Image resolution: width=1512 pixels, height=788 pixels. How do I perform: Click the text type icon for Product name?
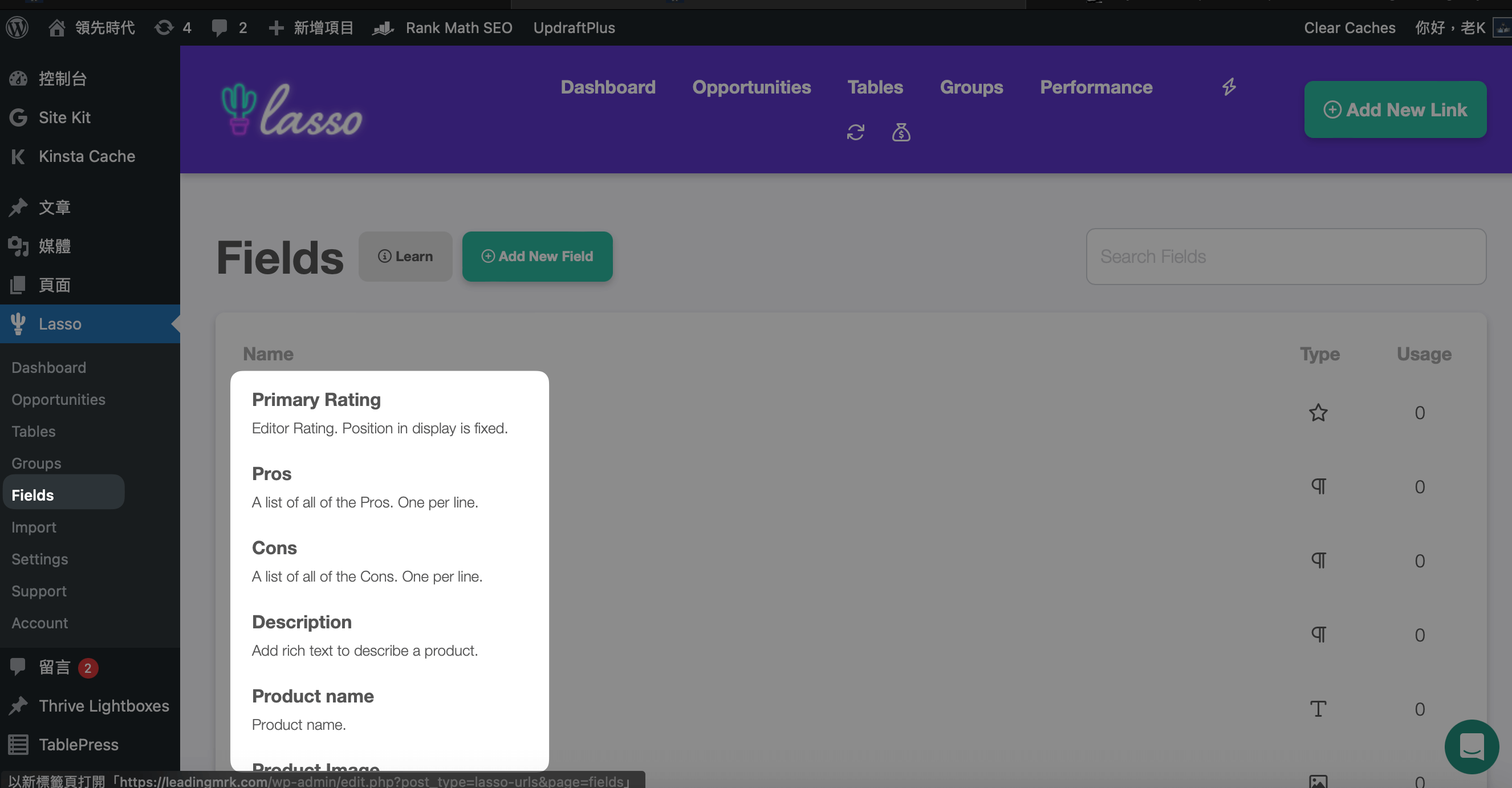[1318, 709]
